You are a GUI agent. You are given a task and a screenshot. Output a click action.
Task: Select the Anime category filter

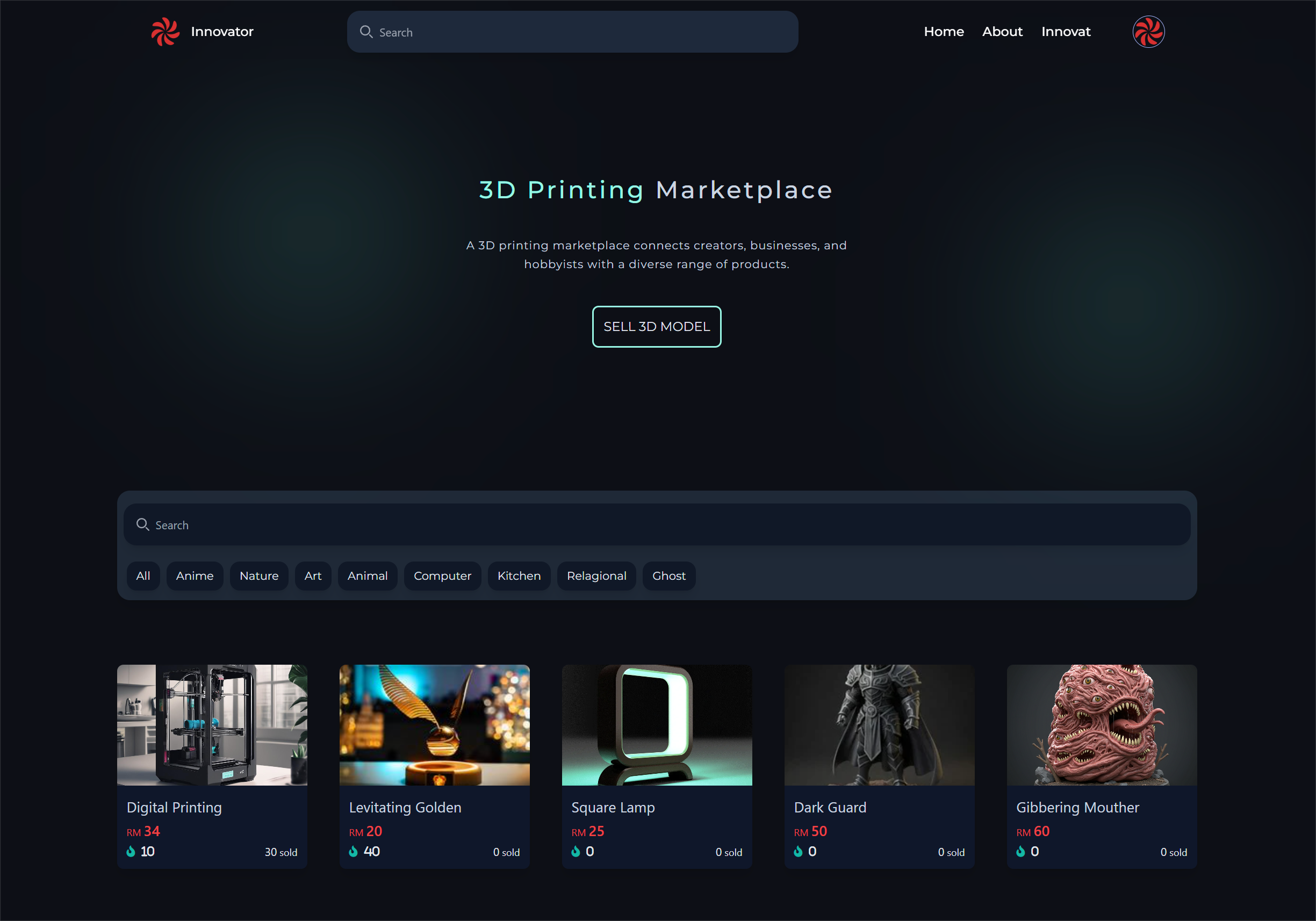[195, 575]
